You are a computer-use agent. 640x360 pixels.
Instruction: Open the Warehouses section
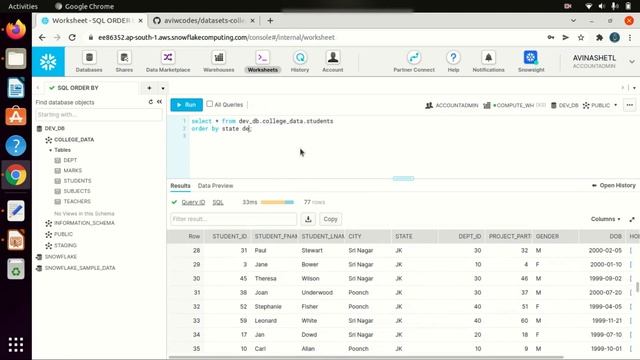click(219, 62)
